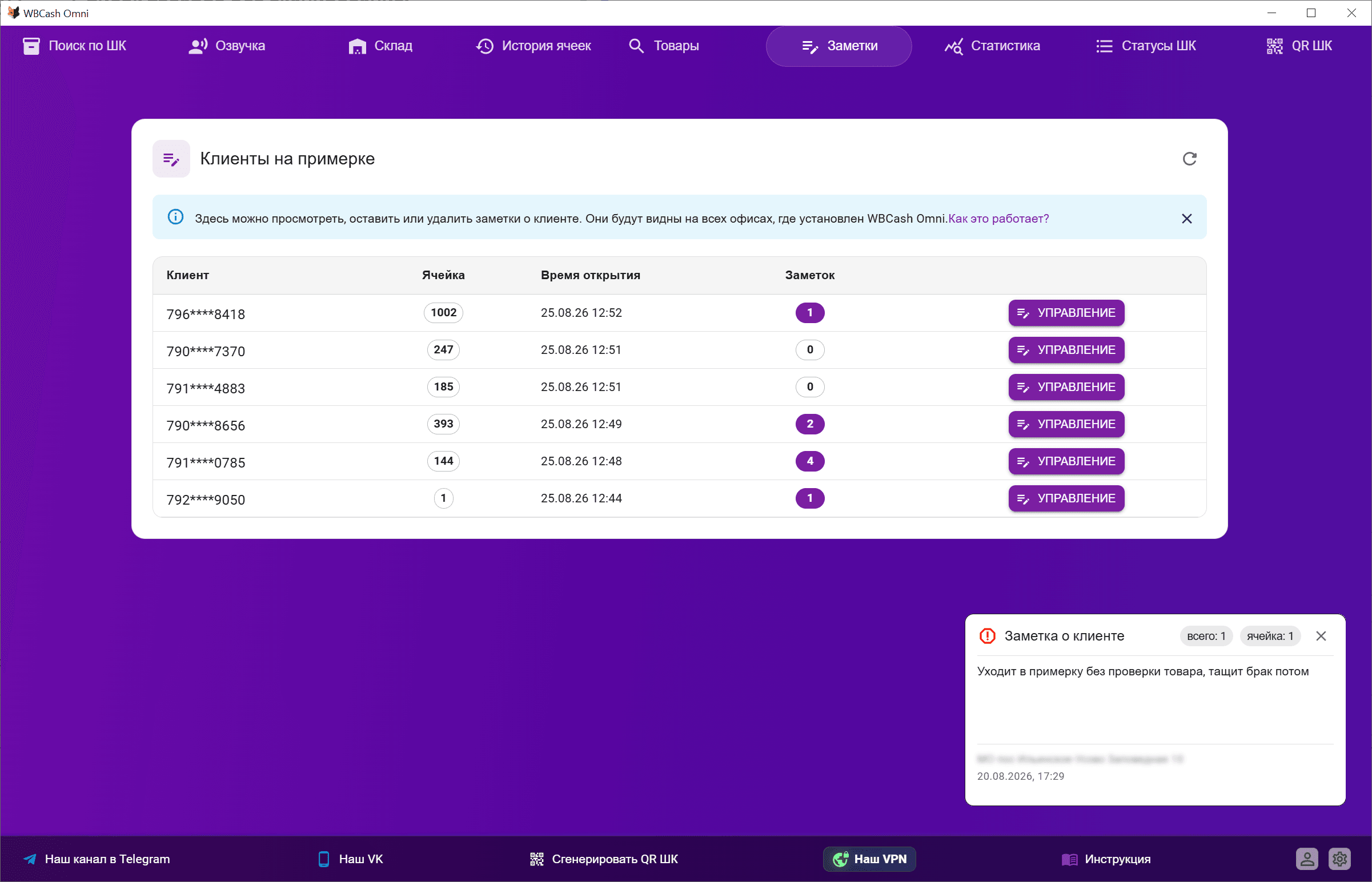Close the Заметка о клиенте popup

[1321, 637]
